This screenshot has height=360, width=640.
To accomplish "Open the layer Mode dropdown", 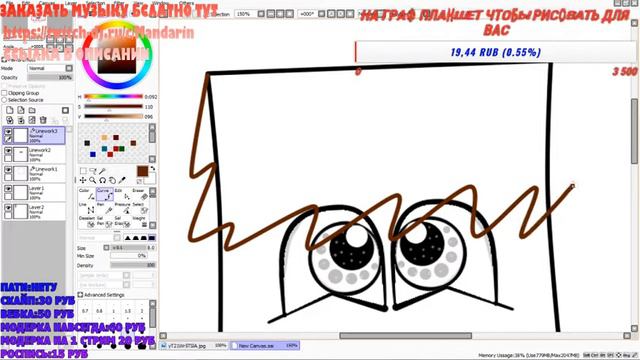I will point(69,68).
